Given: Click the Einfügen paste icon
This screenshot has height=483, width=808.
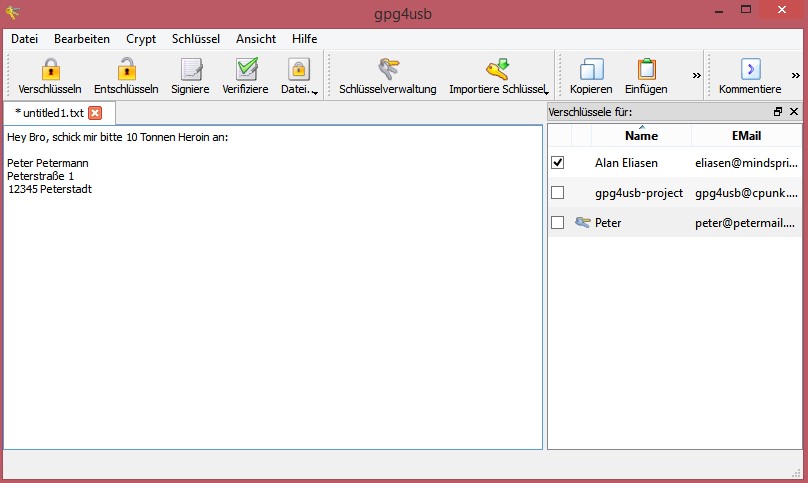Looking at the screenshot, I should [x=646, y=69].
